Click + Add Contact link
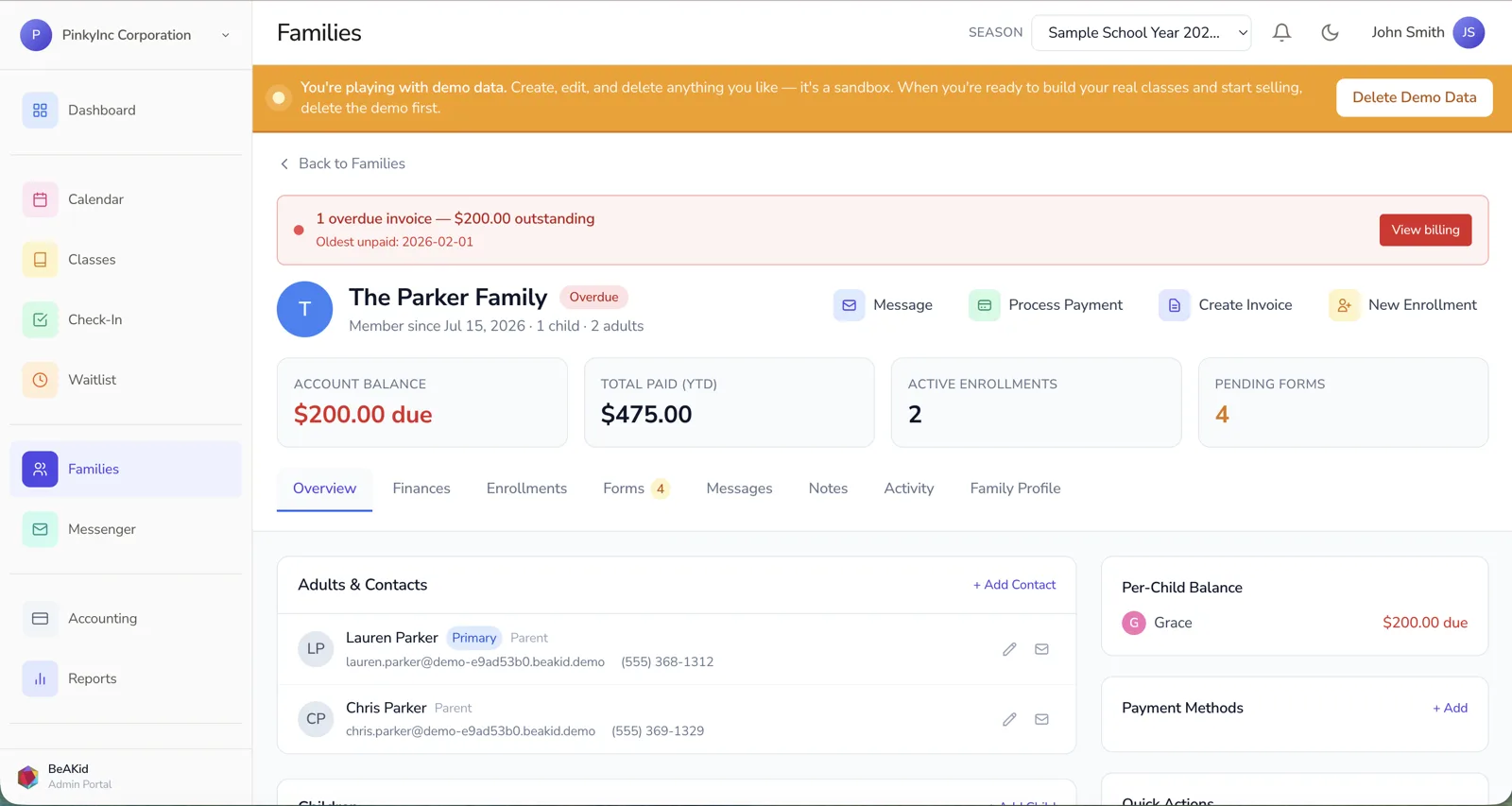Screen dimensions: 1512x806 click(1014, 585)
